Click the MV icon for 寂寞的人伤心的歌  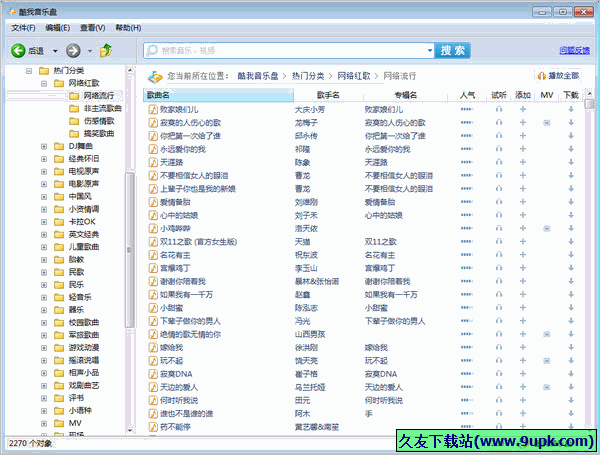click(x=547, y=122)
